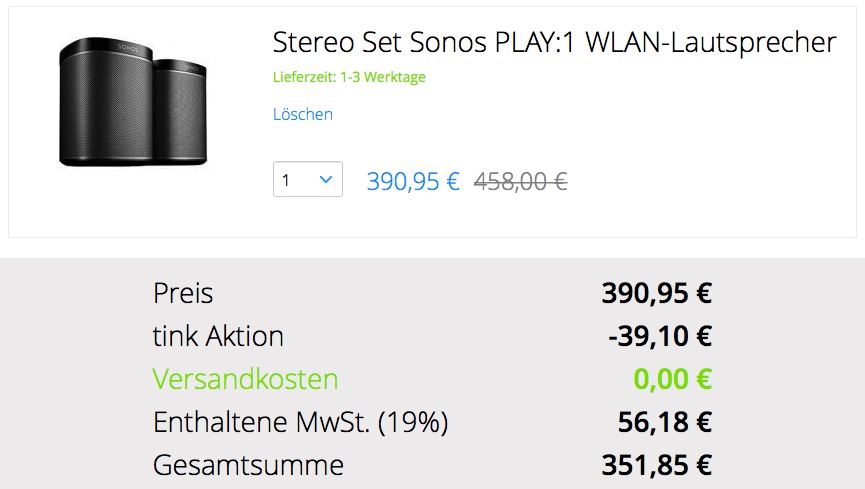Click the tink Aktion discount label
The width and height of the screenshot is (865, 489).
(x=218, y=336)
